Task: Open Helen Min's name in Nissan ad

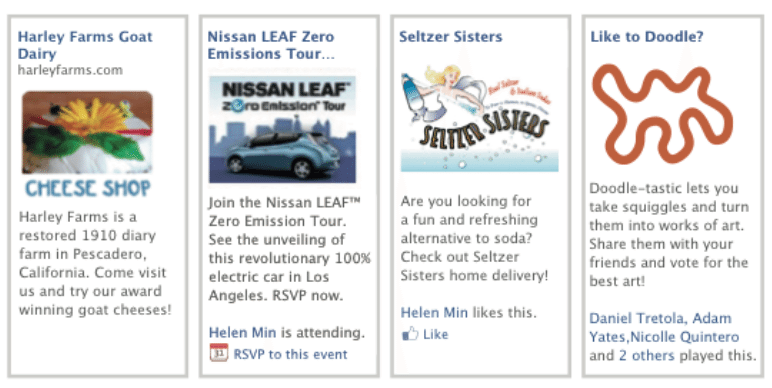Action: pyautogui.click(x=242, y=333)
